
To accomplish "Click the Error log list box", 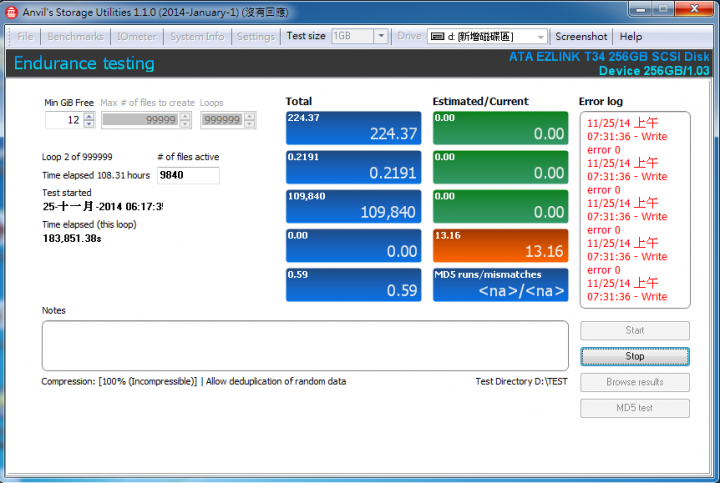I will 635,210.
